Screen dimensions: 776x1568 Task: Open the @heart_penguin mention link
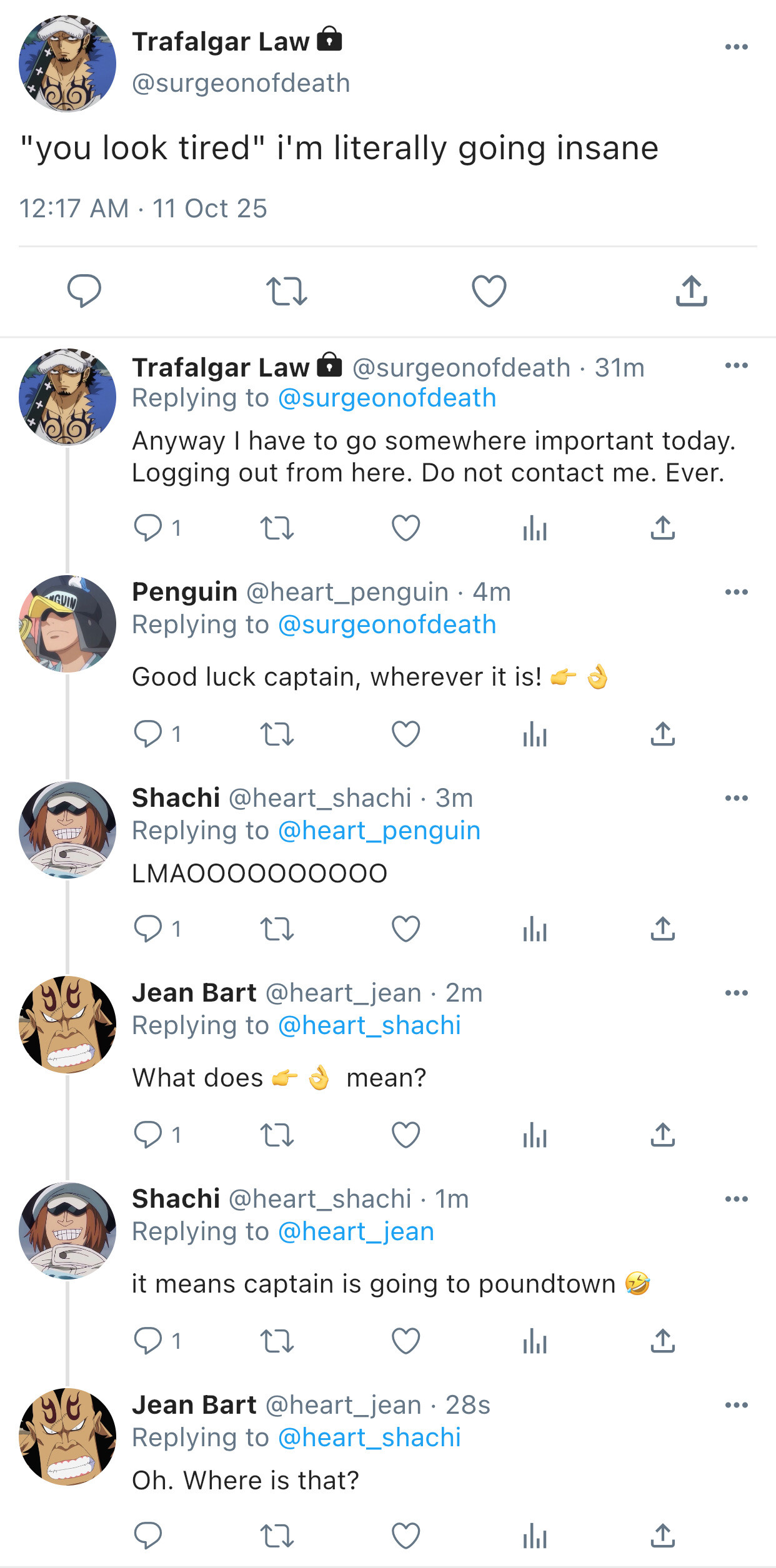point(379,831)
